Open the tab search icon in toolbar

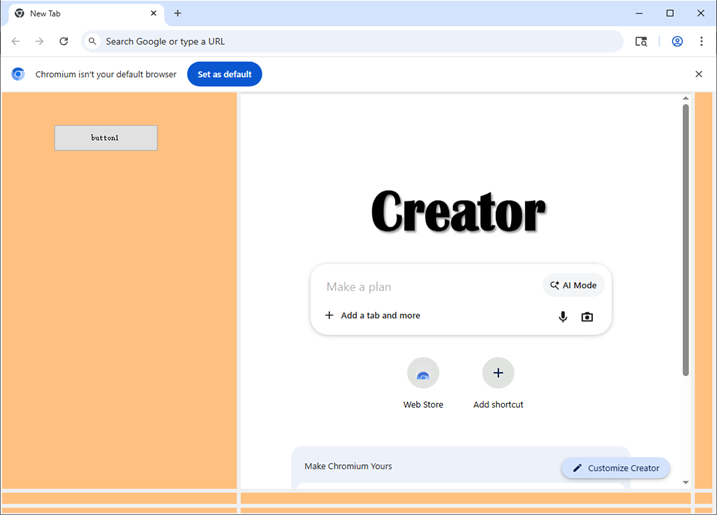point(641,42)
